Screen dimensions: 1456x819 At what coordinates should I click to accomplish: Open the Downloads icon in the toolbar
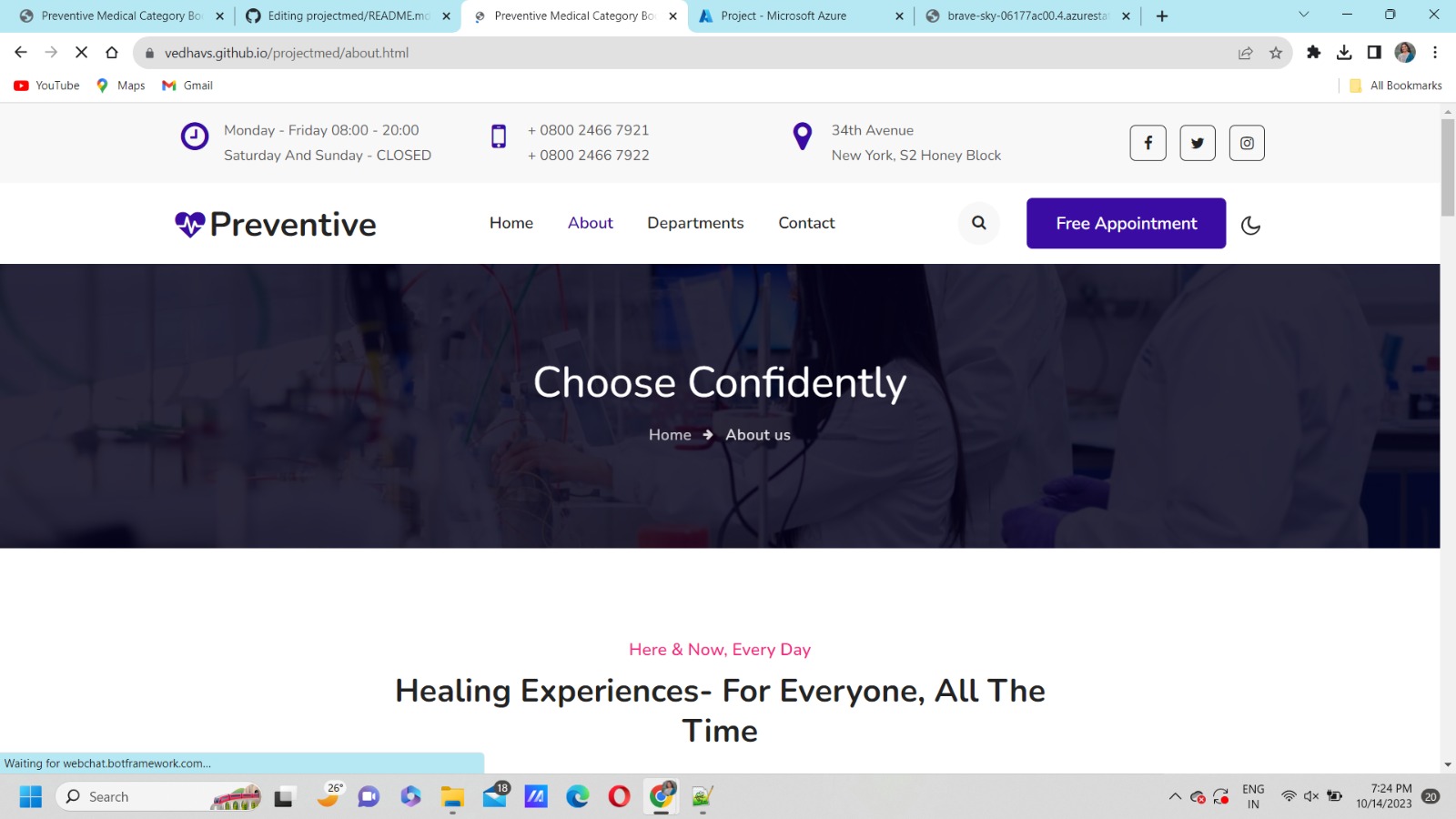tap(1344, 52)
